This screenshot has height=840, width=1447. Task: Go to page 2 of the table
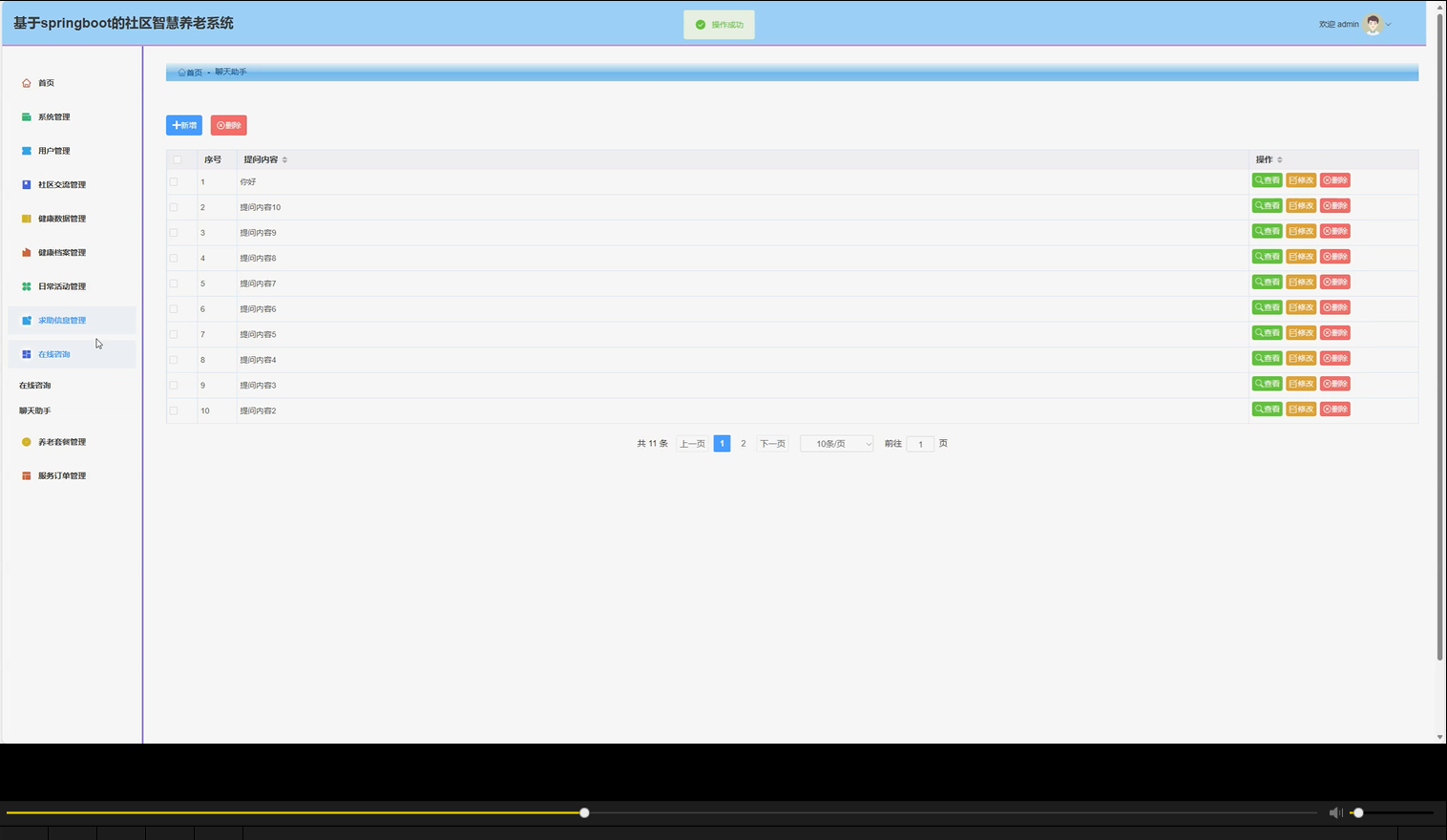click(x=744, y=444)
